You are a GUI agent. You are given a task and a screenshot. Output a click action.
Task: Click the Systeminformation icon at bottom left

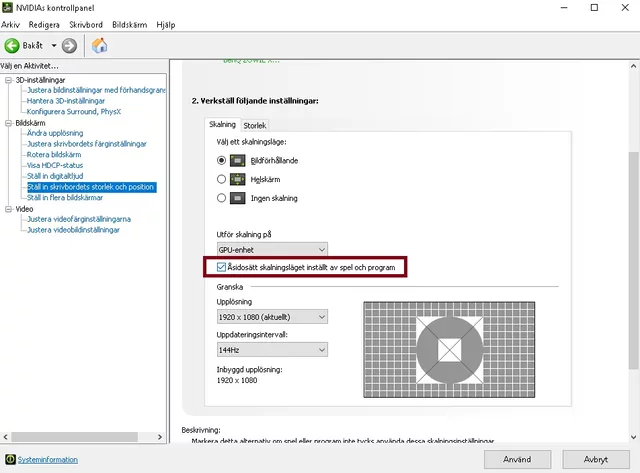[8, 460]
